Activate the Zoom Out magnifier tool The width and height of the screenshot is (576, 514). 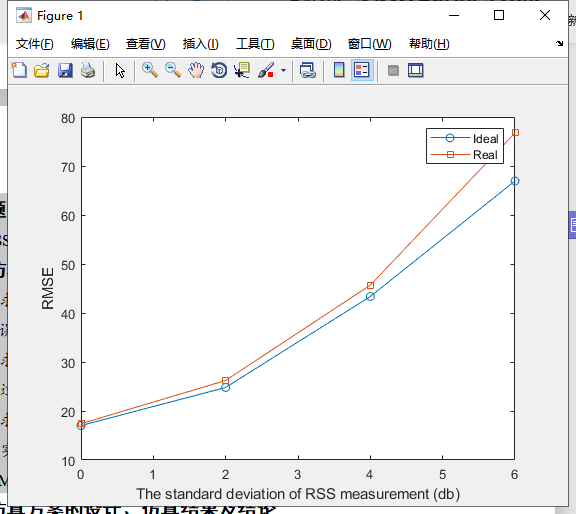point(173,70)
